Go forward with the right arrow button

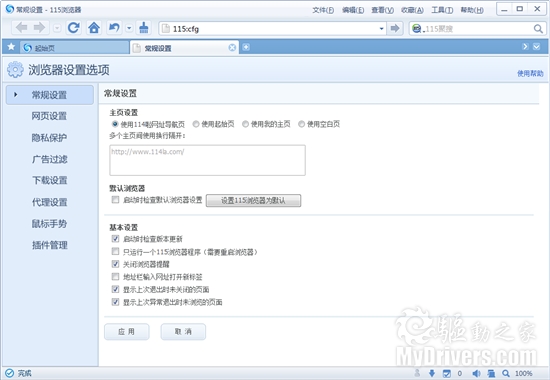pyautogui.click(x=39, y=28)
